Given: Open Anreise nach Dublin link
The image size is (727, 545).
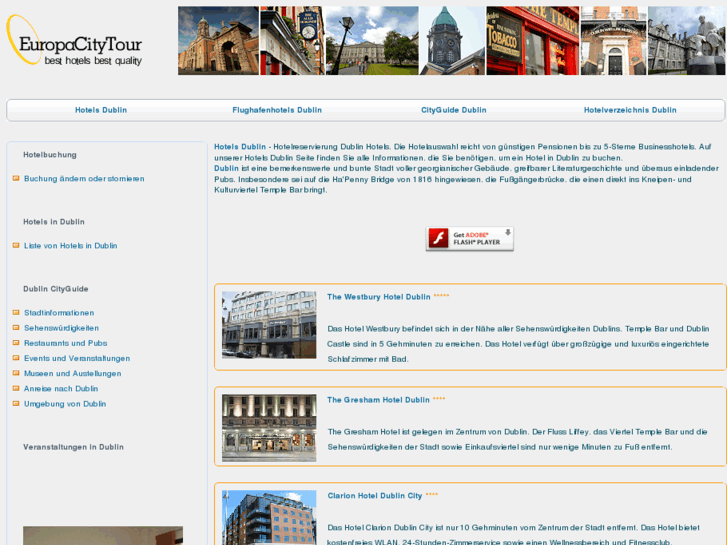Looking at the screenshot, I should pyautogui.click(x=61, y=388).
